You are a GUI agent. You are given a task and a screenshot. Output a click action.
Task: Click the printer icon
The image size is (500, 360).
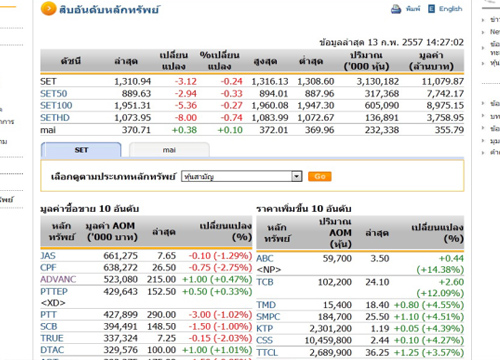click(x=396, y=9)
